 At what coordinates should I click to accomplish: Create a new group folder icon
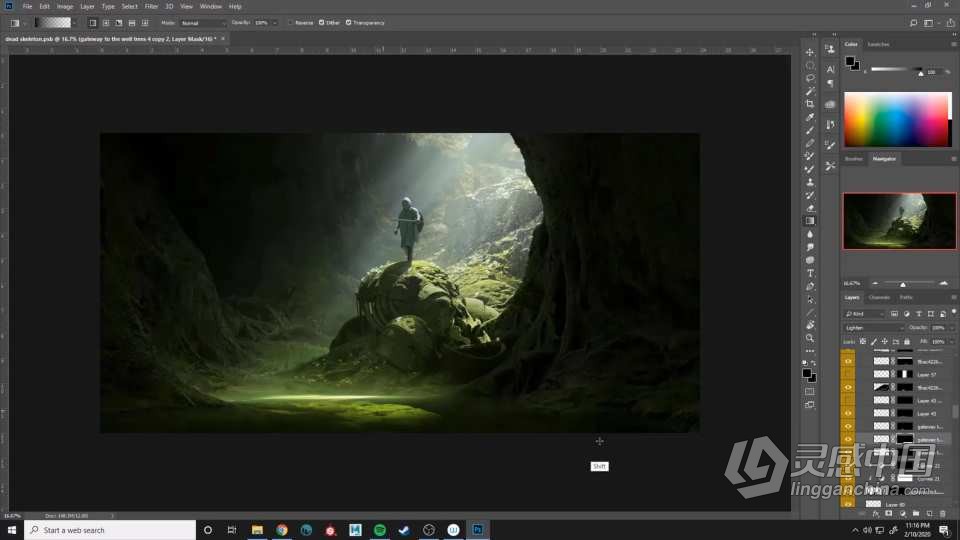pos(916,514)
